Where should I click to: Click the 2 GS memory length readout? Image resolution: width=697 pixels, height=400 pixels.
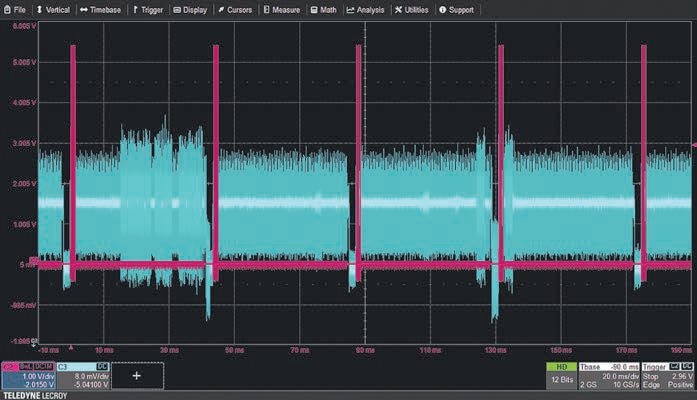click(x=588, y=385)
